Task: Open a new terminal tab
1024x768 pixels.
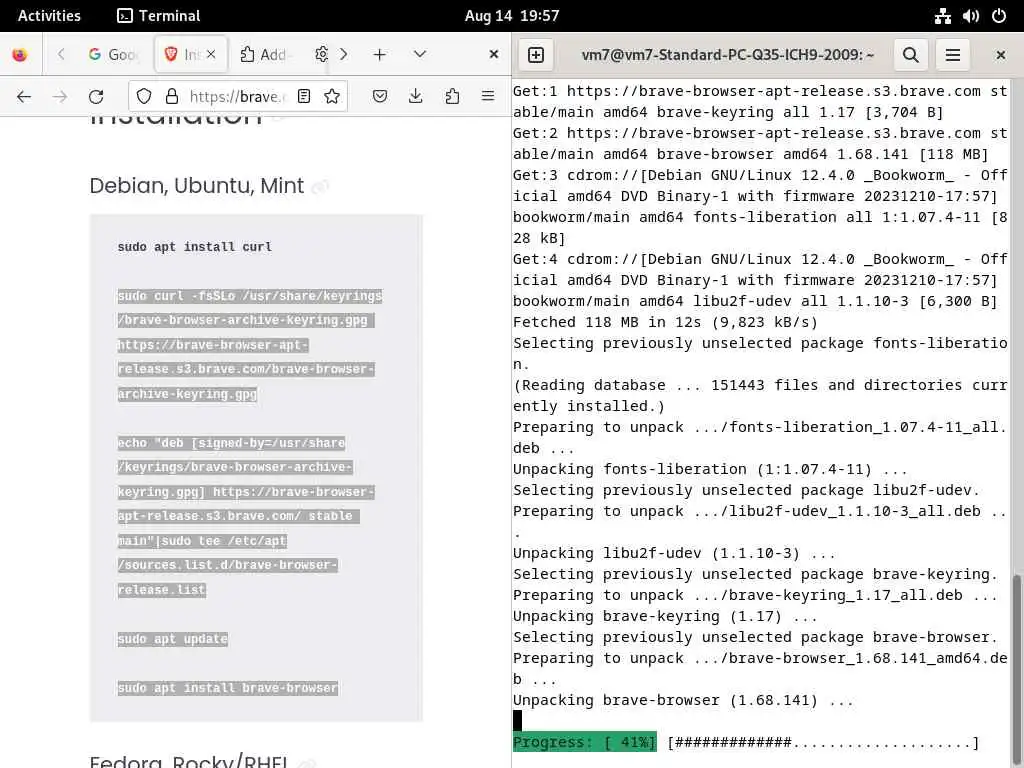Action: 536,55
